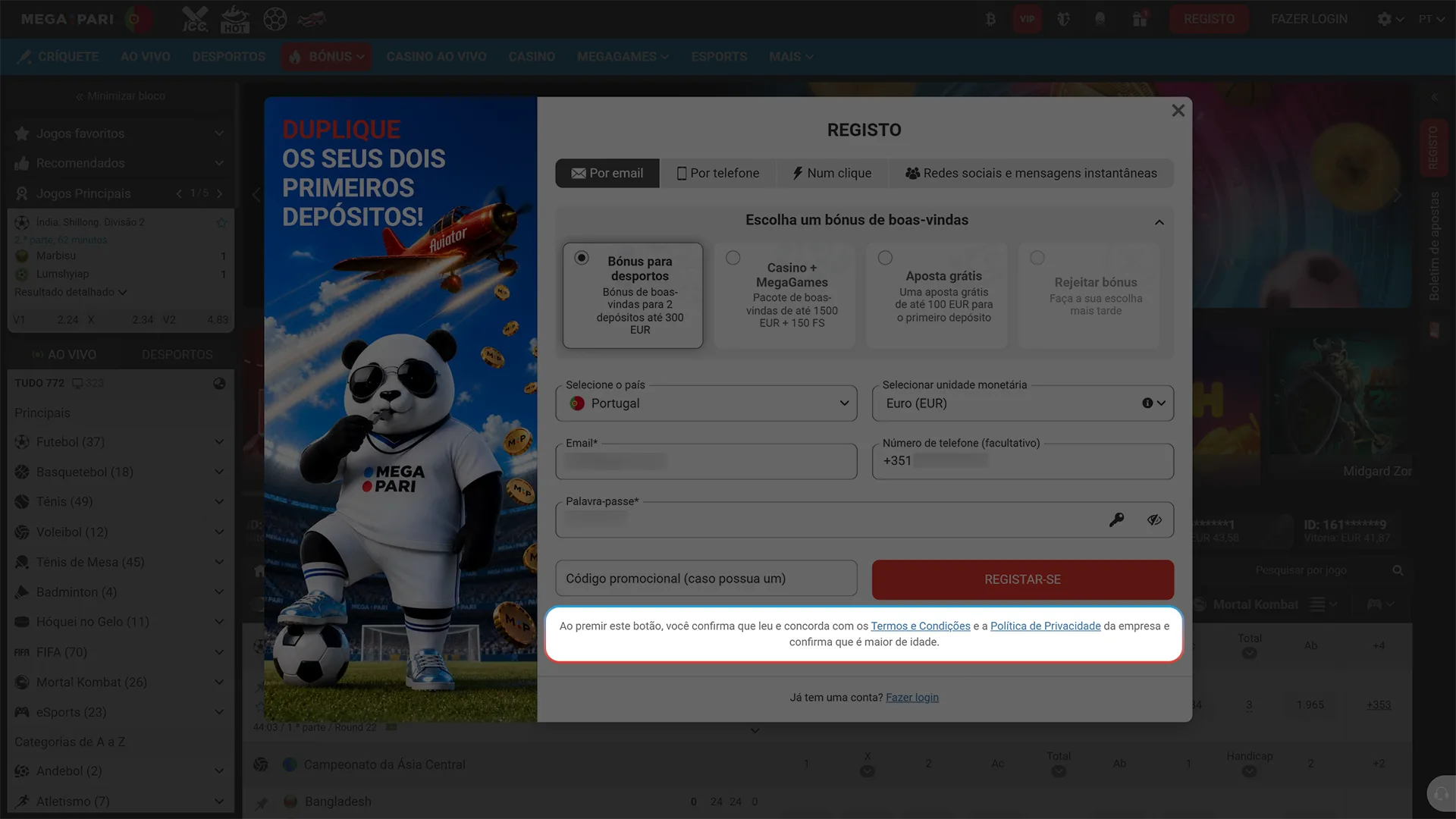
Task: Click the promo code input field
Action: click(706, 579)
